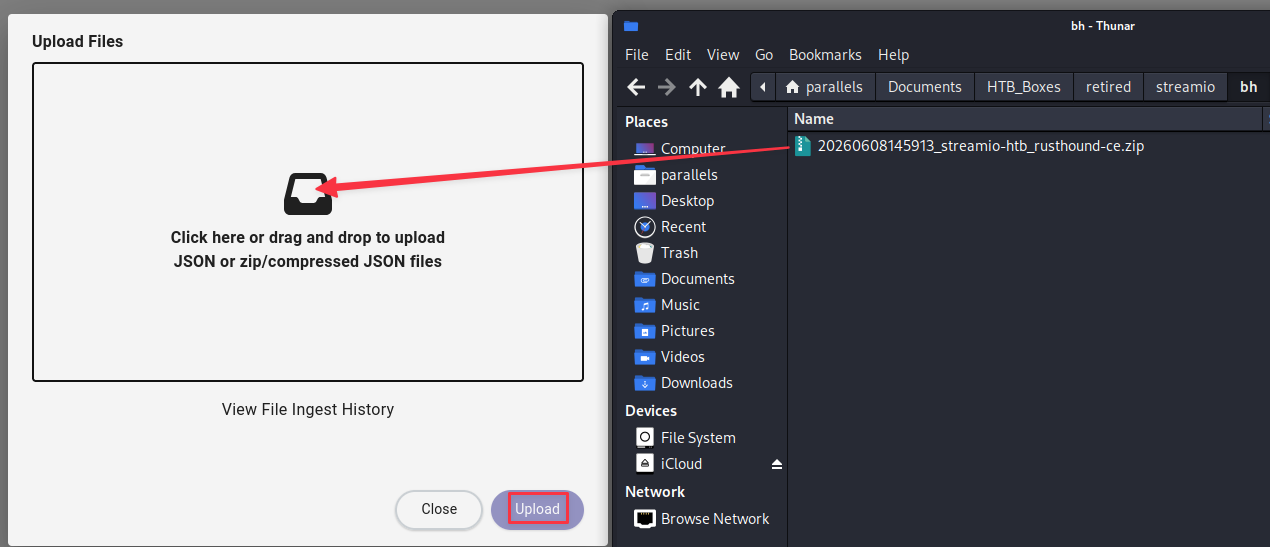Sort files by the Name column header

click(x=1025, y=119)
